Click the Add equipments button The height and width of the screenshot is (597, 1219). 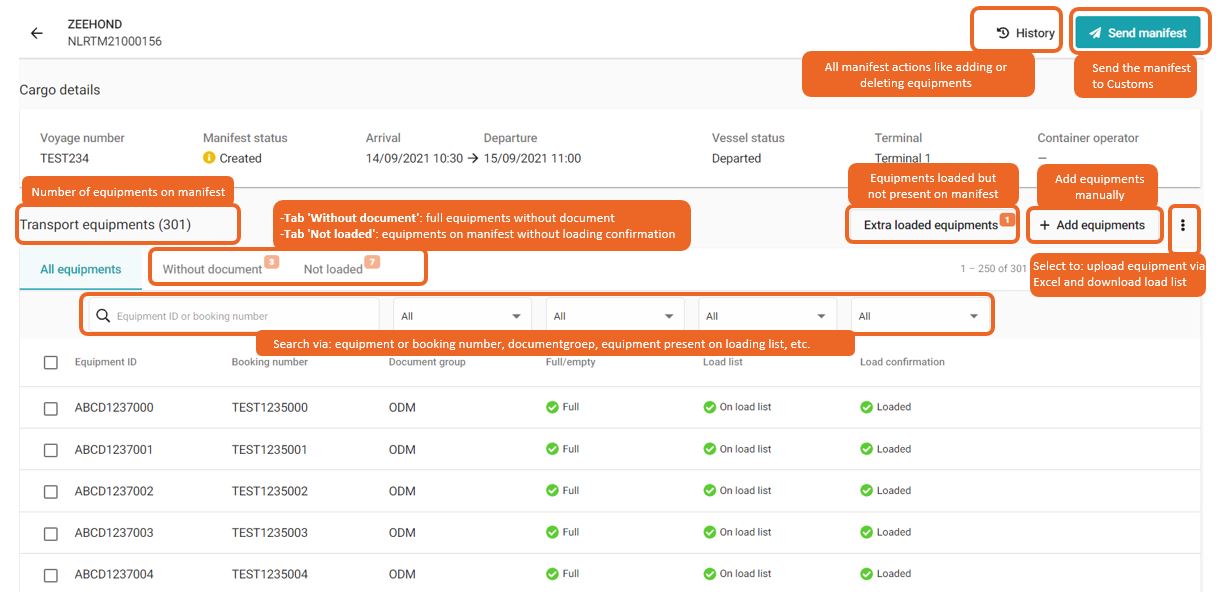click(1094, 225)
